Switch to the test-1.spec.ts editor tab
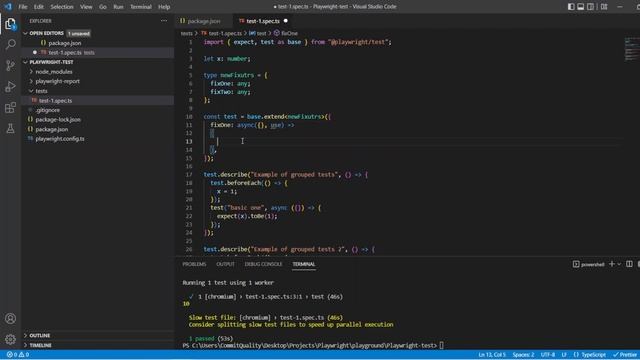Image resolution: width=640 pixels, height=360 pixels. pos(263,21)
